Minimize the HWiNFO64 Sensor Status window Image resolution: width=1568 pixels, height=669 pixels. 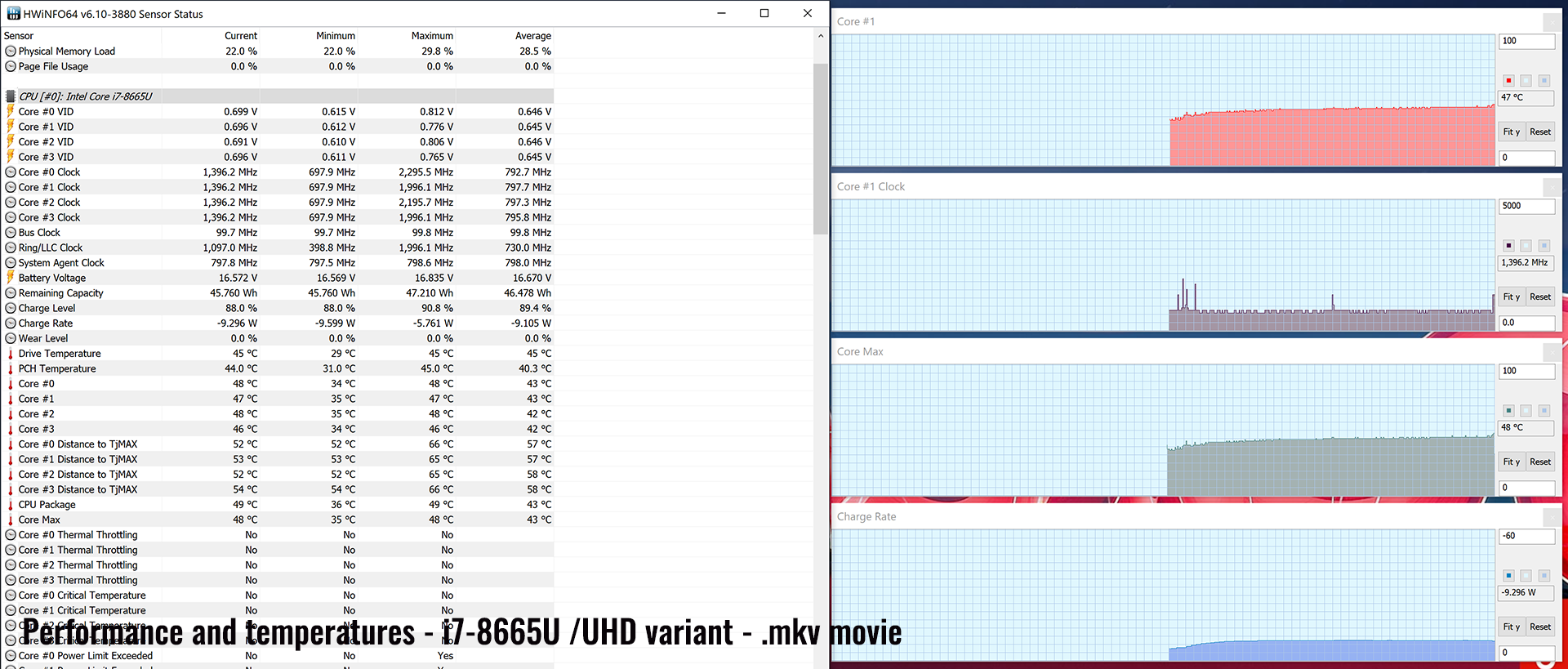(722, 13)
